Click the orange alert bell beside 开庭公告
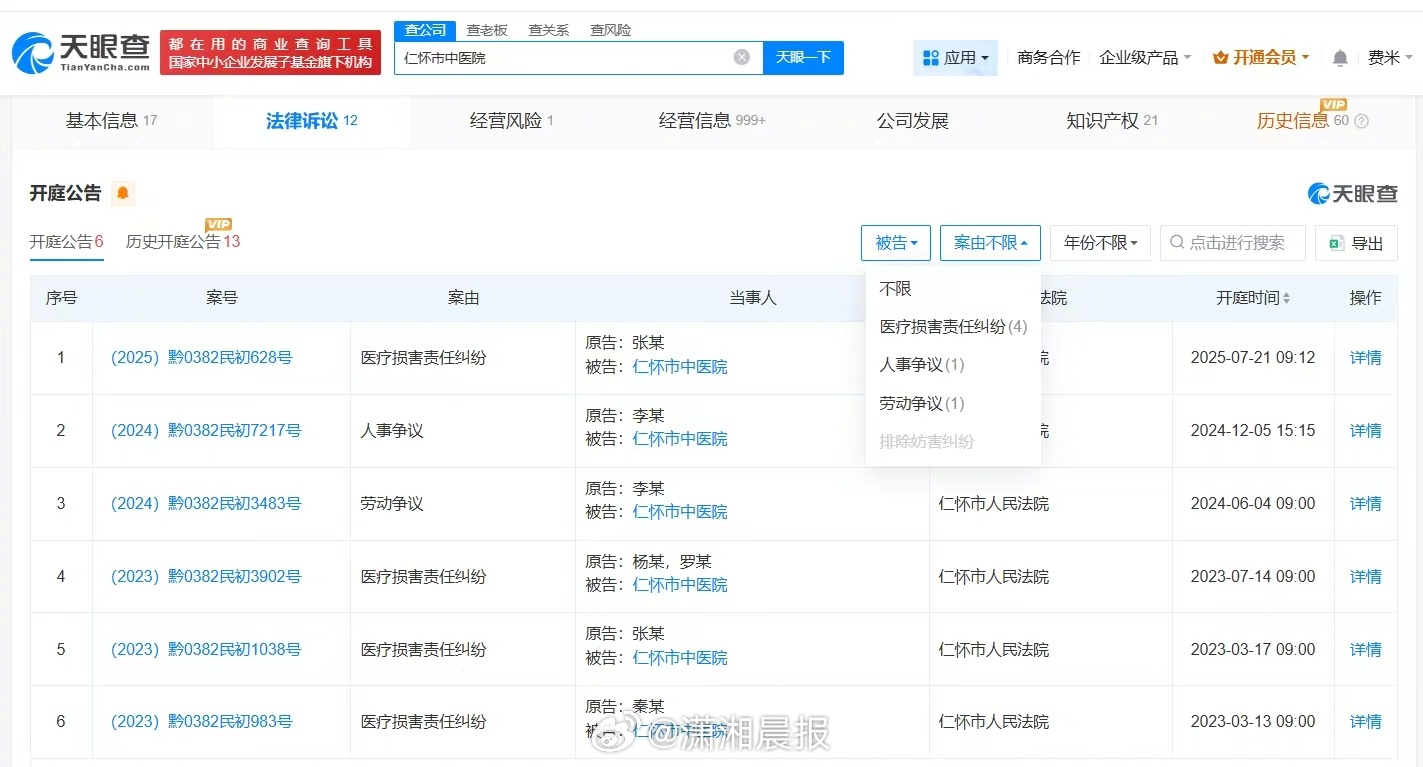Viewport: 1423px width, 767px height. pyautogui.click(x=123, y=193)
